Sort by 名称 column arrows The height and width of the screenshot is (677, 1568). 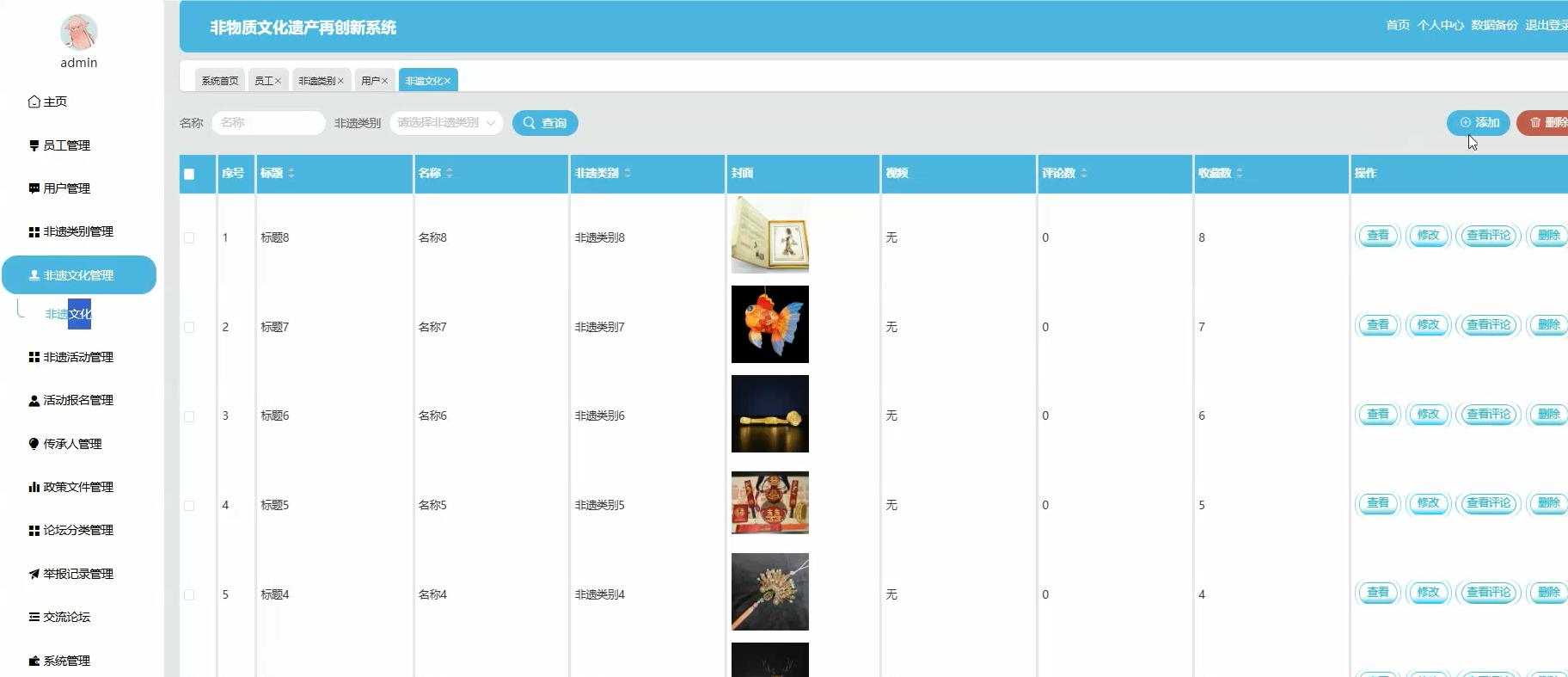450,173
